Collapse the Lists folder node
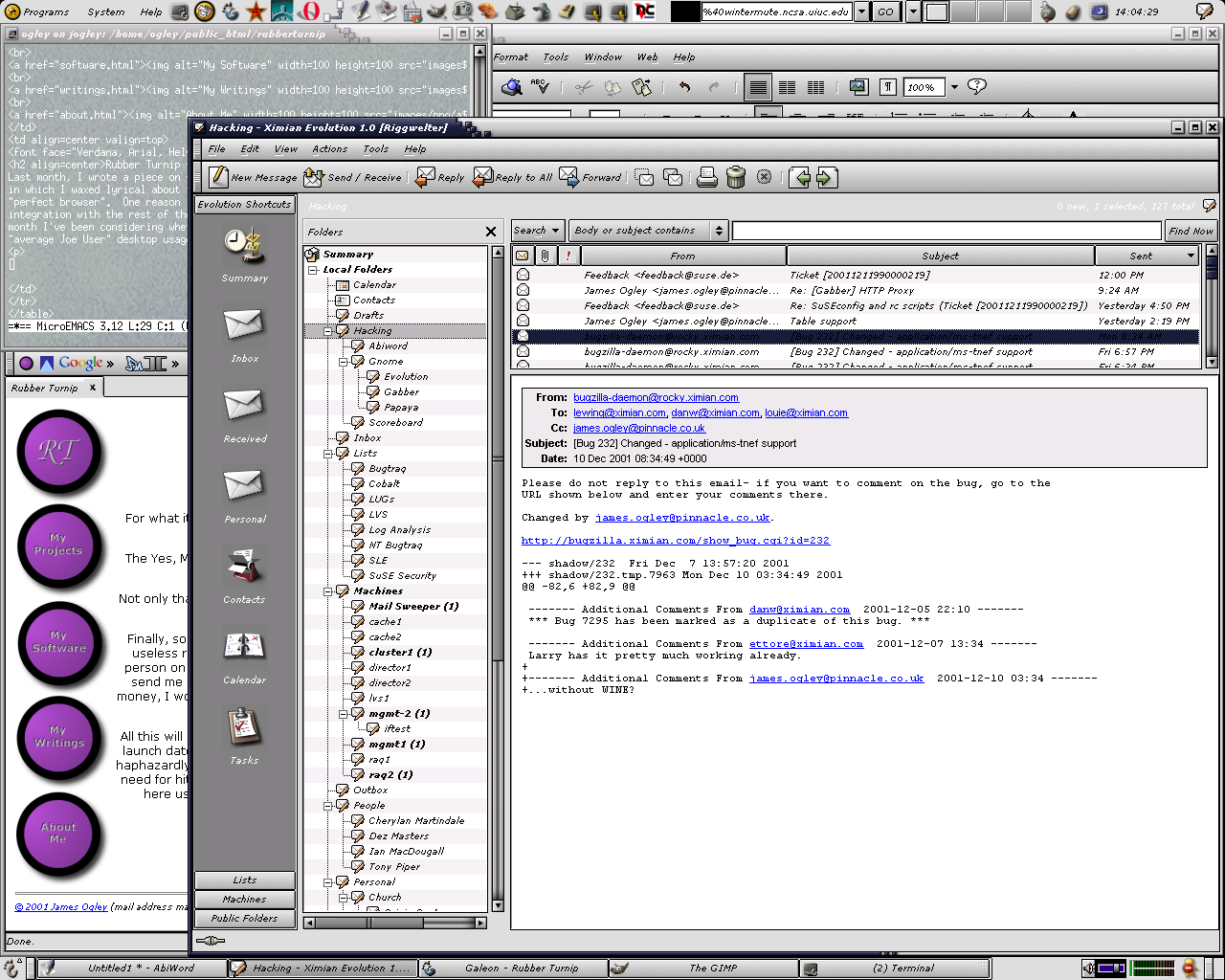Image resolution: width=1225 pixels, height=980 pixels. (x=328, y=454)
